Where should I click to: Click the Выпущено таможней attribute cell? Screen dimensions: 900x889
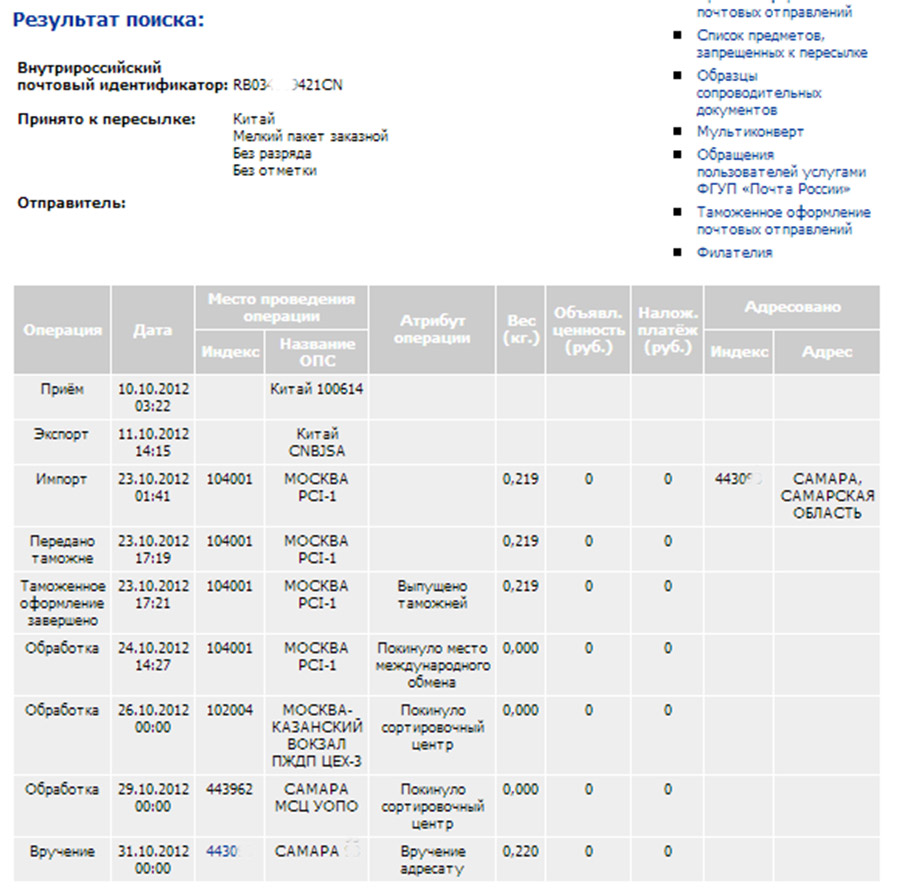432,603
